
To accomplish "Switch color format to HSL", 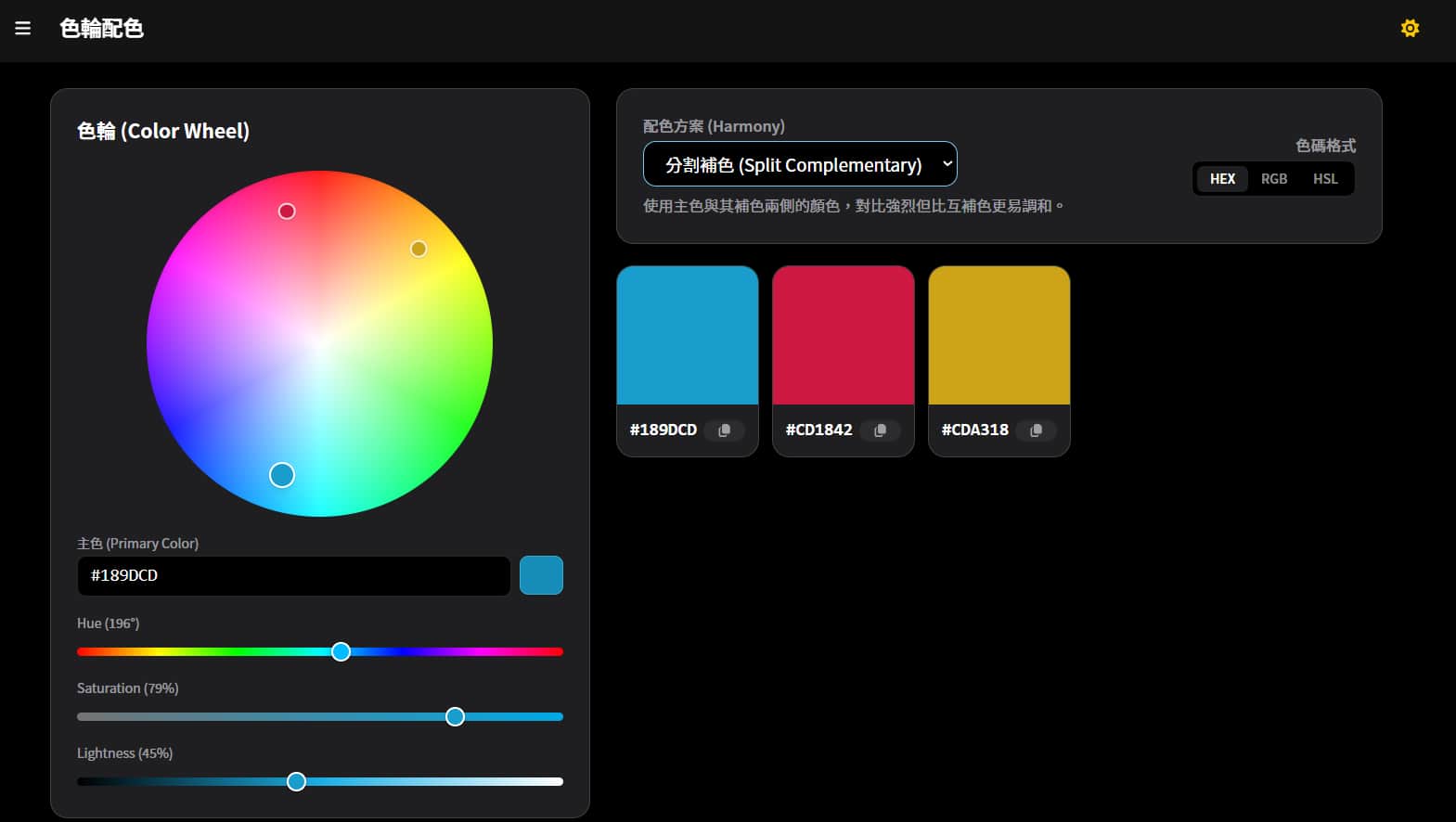I will (x=1325, y=179).
